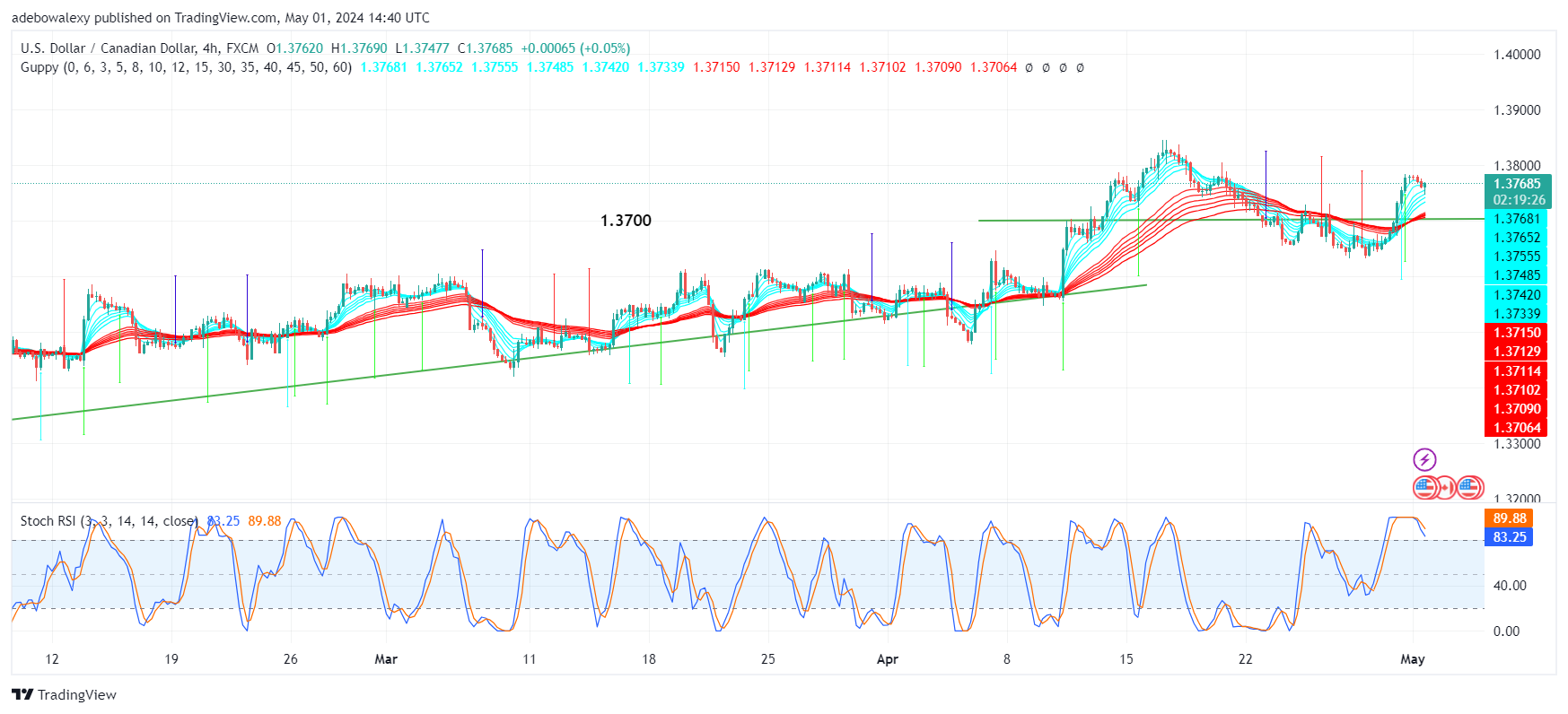1568x714 pixels.
Task: Click the red 1.37090 price axis label
Action: 1517,409
